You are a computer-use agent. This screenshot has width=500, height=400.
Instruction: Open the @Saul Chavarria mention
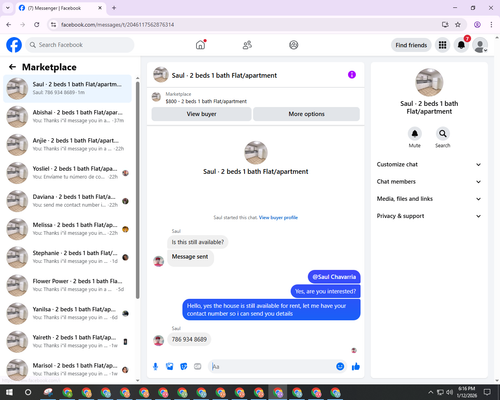334,277
